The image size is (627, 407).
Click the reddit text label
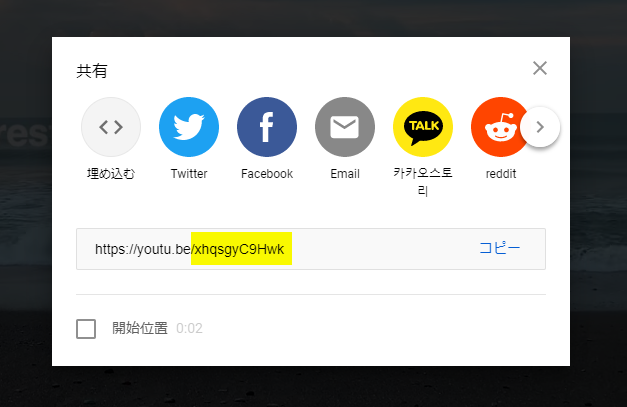(501, 174)
